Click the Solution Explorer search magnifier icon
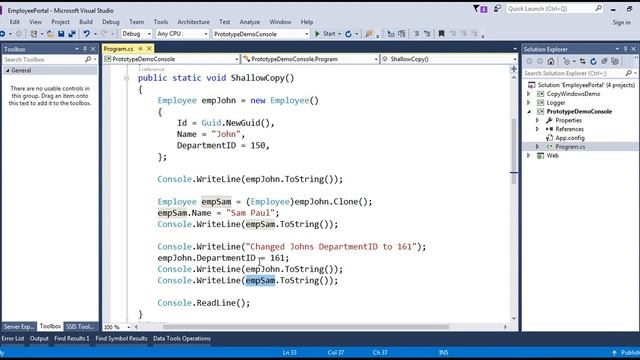Viewport: 640px width, 360px height. (628, 73)
